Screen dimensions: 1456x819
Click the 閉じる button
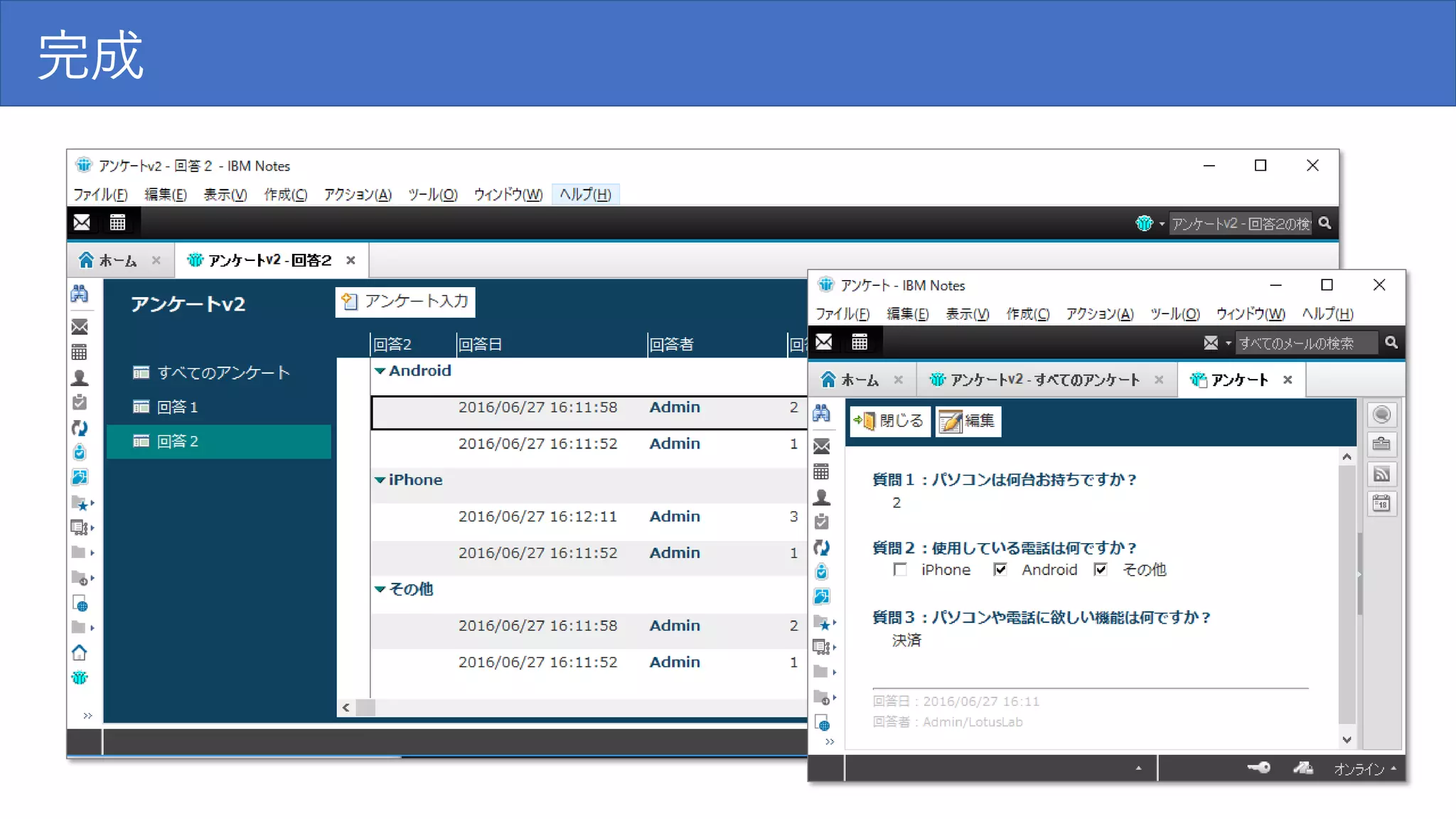(890, 421)
